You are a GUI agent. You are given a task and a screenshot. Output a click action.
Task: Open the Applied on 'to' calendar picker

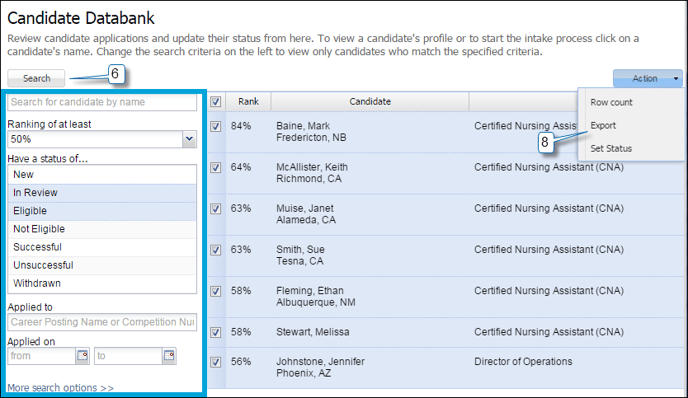(169, 355)
